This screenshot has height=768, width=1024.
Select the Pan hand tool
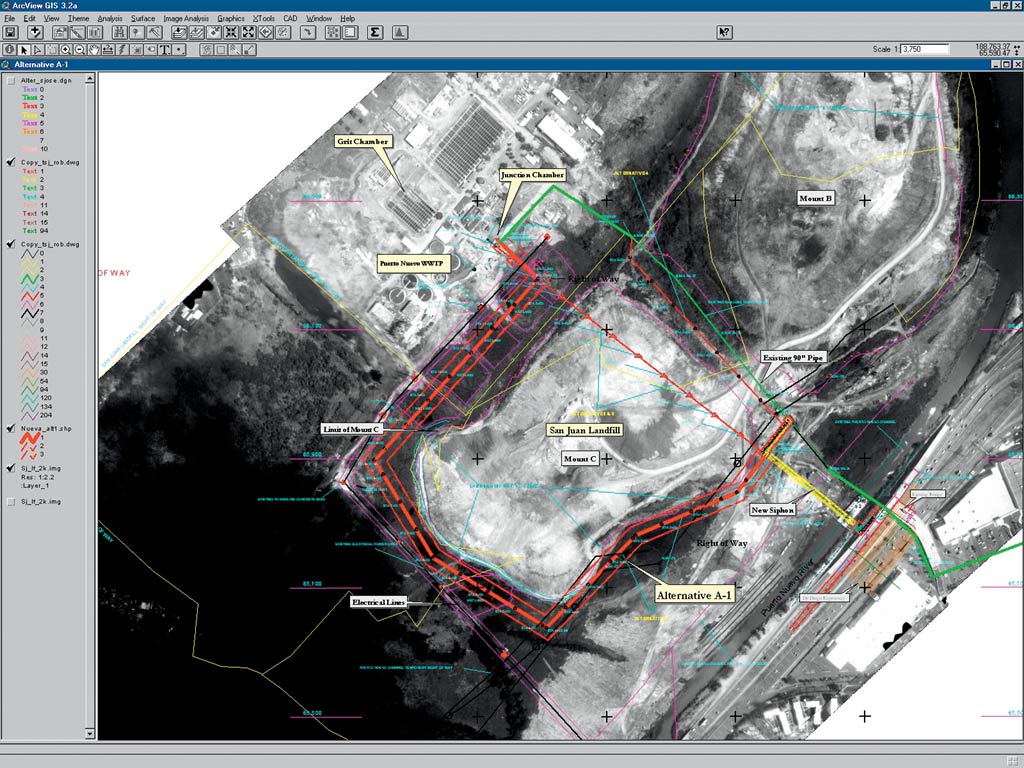tap(93, 50)
